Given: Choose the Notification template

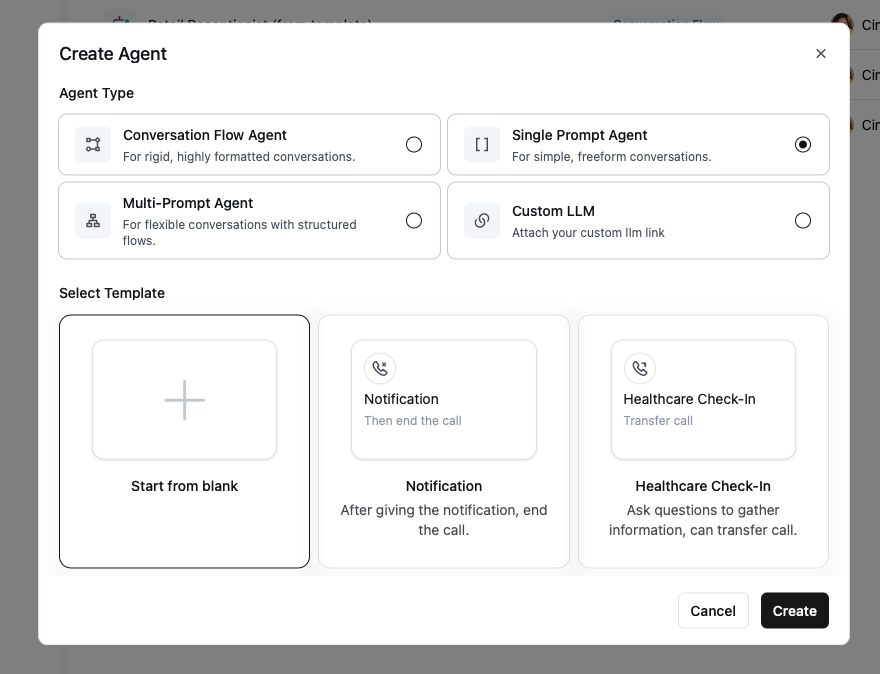Looking at the screenshot, I should (x=443, y=440).
